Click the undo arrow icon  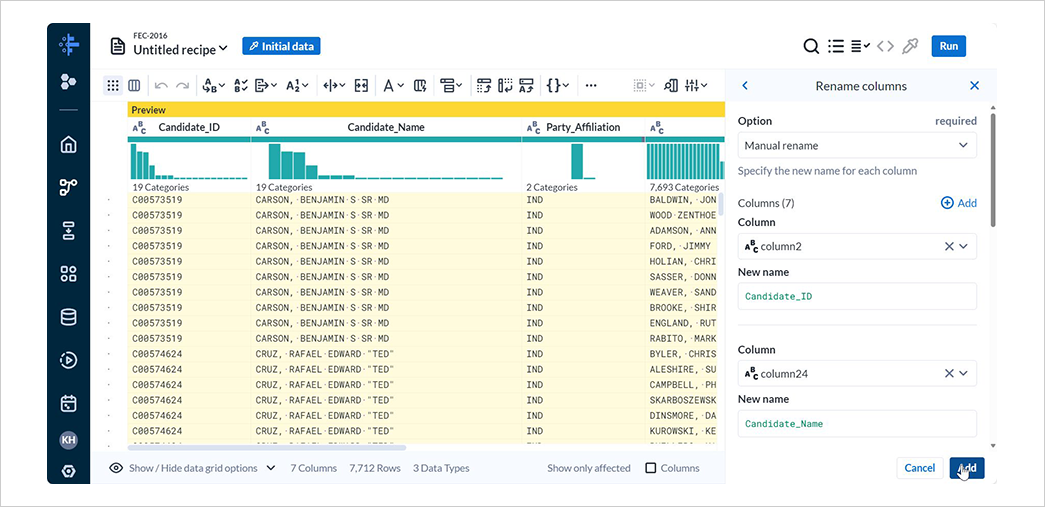(161, 85)
